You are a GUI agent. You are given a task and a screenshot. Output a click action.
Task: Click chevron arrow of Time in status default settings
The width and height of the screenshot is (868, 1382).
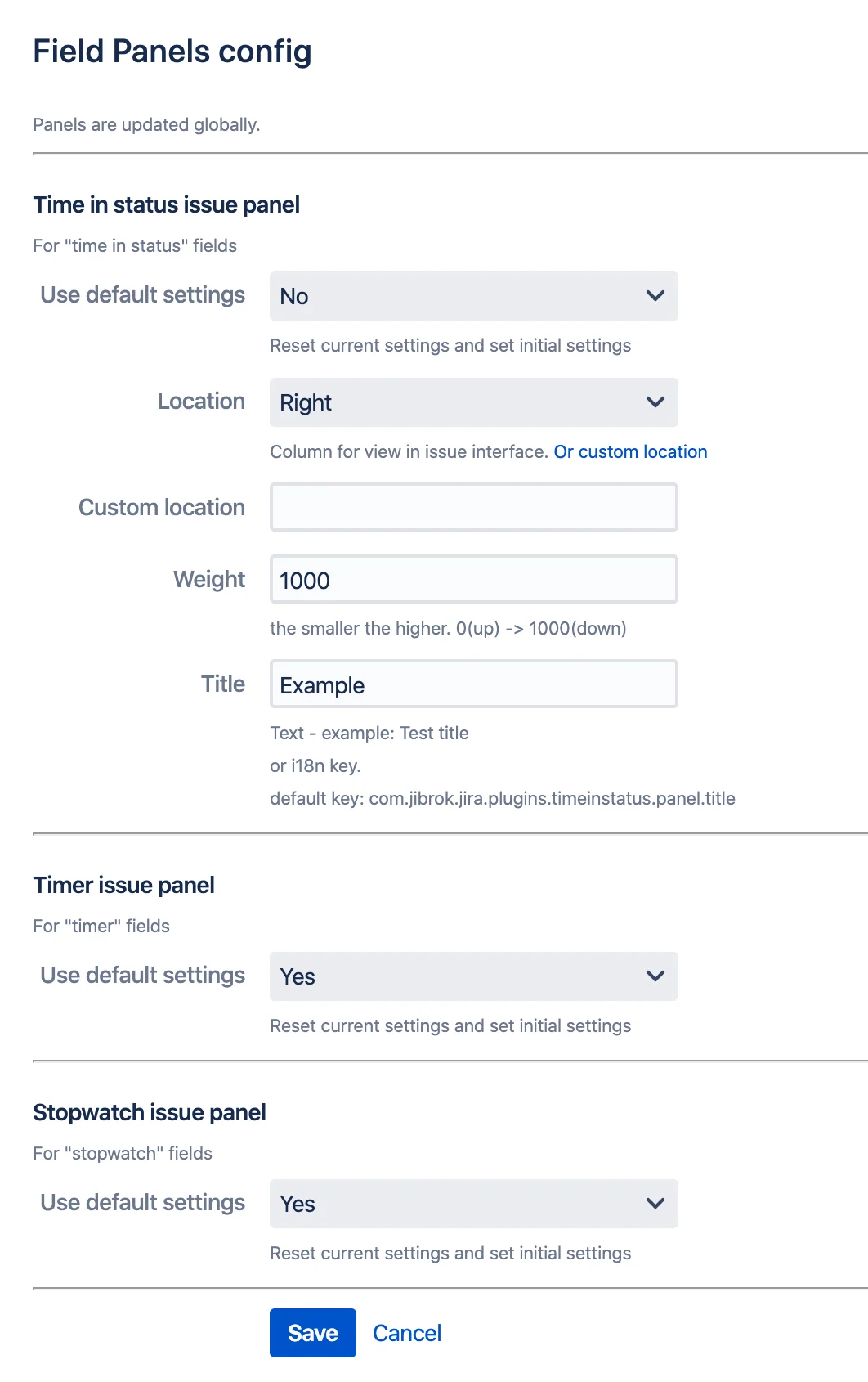pyautogui.click(x=655, y=296)
